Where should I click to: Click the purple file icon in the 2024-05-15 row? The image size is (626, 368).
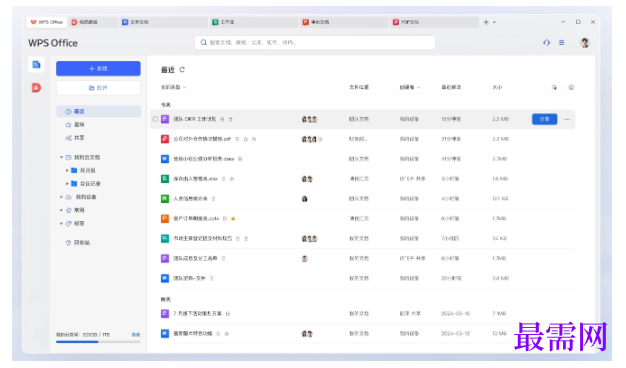point(165,314)
